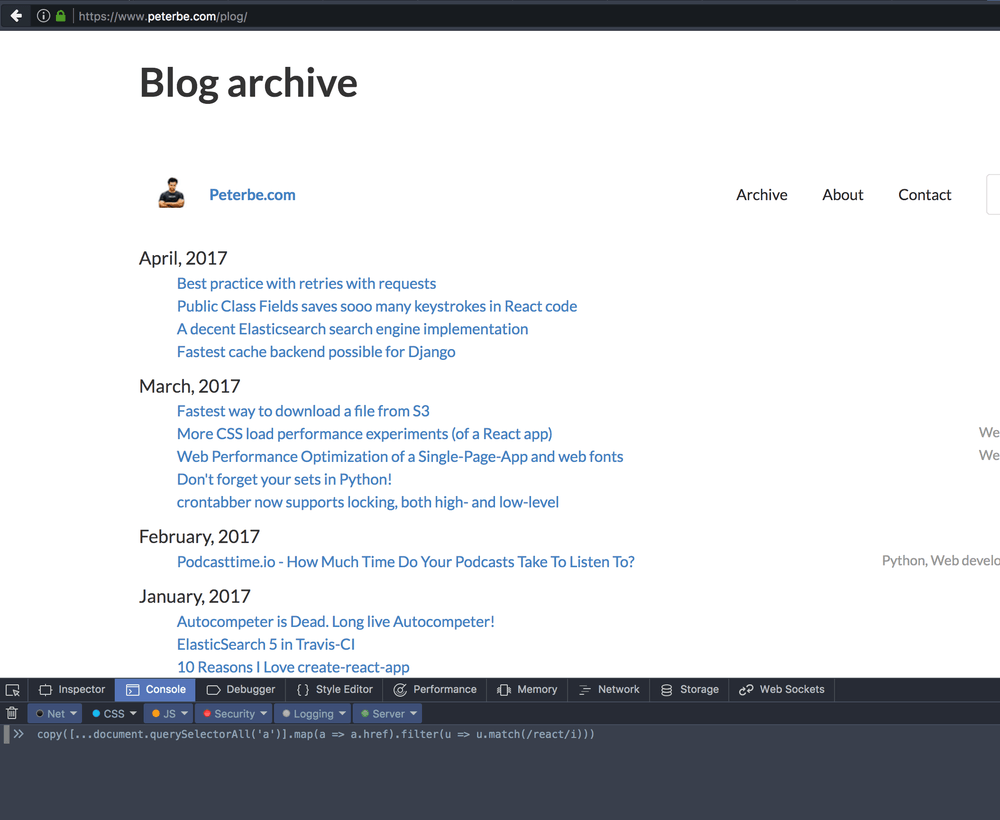
Task: Expand the Logging filter options
Action: point(312,712)
